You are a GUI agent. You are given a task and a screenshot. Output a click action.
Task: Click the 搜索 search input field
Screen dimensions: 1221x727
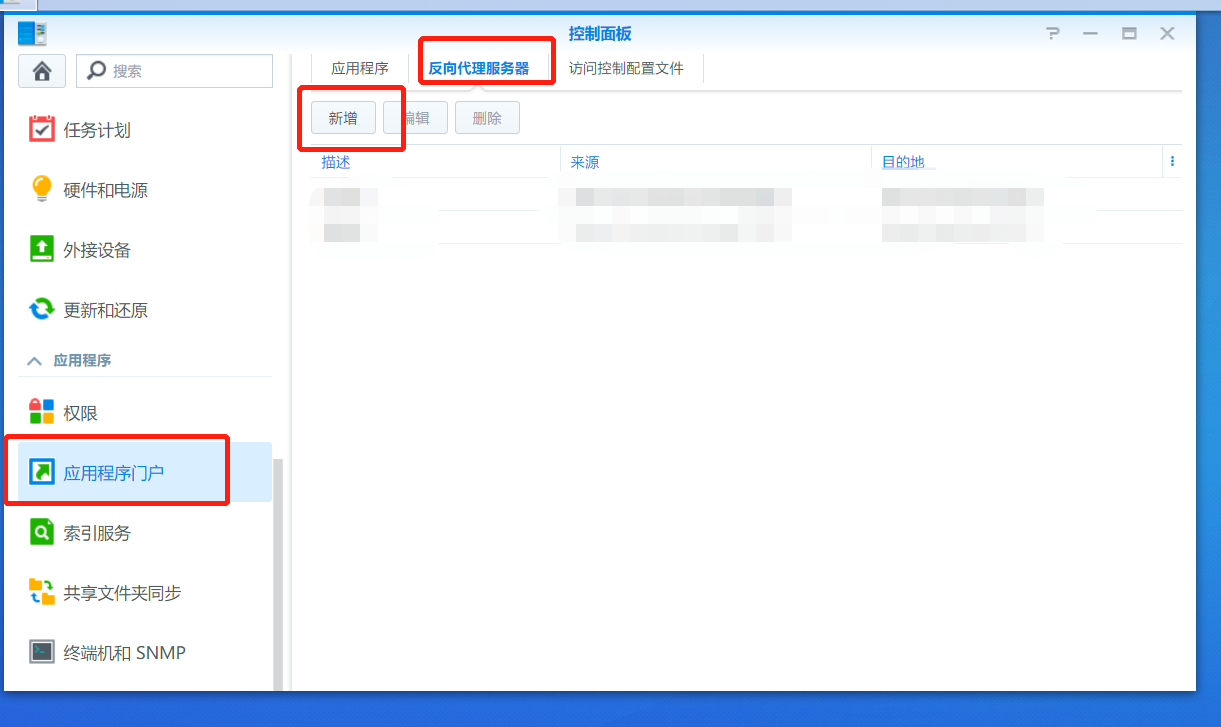click(x=185, y=71)
